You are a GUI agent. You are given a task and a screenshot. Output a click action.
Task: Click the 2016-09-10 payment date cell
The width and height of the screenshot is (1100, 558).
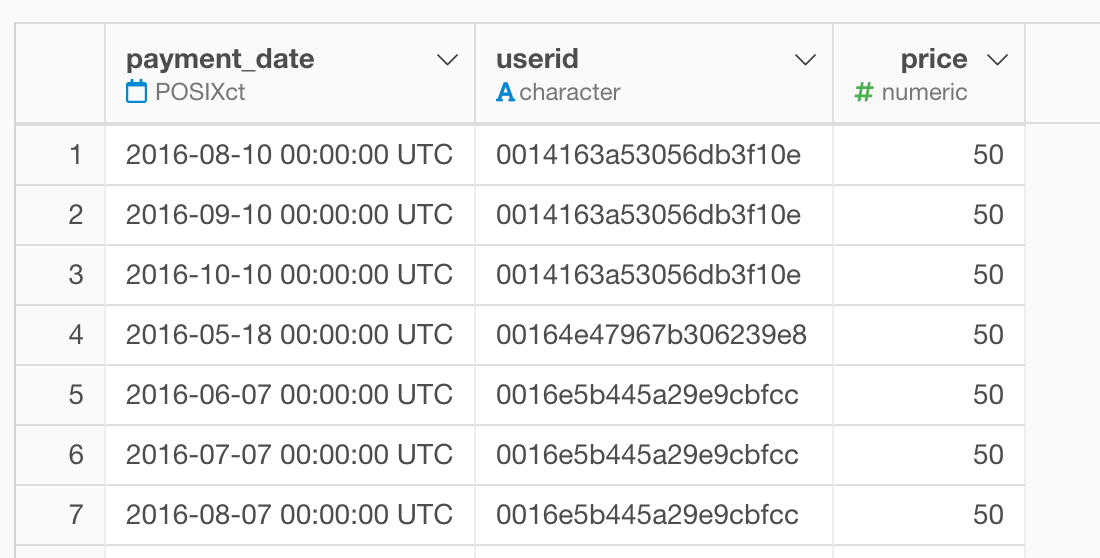pos(290,215)
